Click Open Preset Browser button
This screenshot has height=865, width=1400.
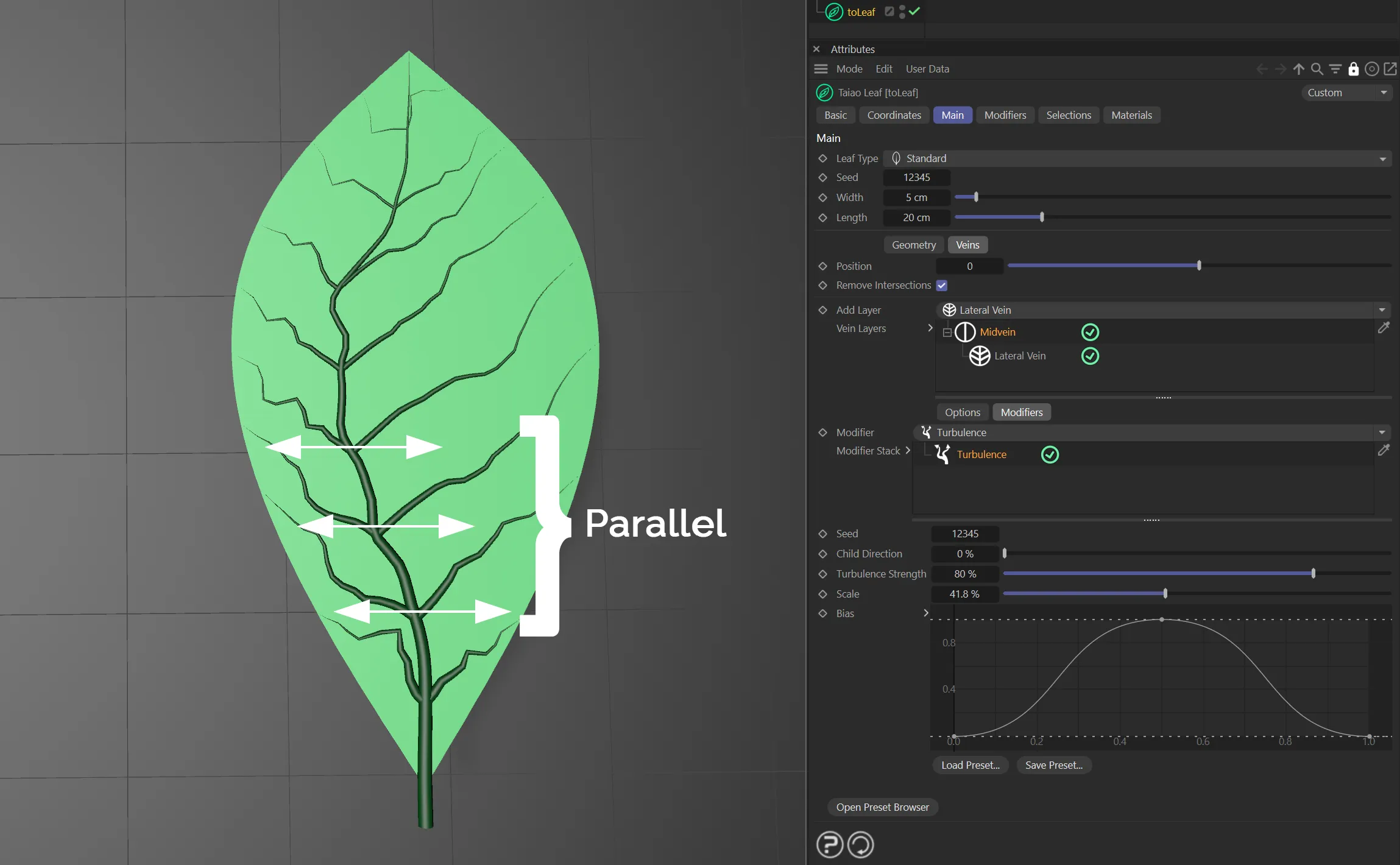click(x=882, y=807)
